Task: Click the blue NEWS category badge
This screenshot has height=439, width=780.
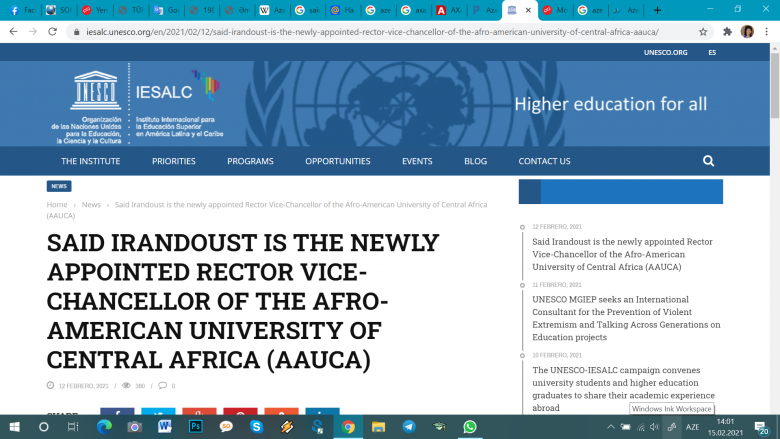Action: (59, 186)
